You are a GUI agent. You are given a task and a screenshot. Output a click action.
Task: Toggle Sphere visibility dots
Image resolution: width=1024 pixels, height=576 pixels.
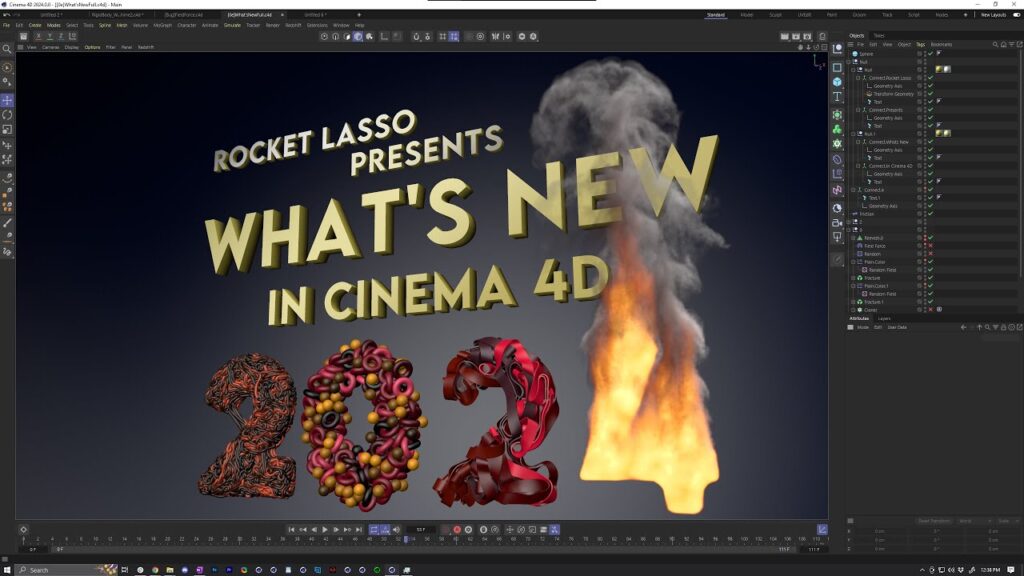925,54
